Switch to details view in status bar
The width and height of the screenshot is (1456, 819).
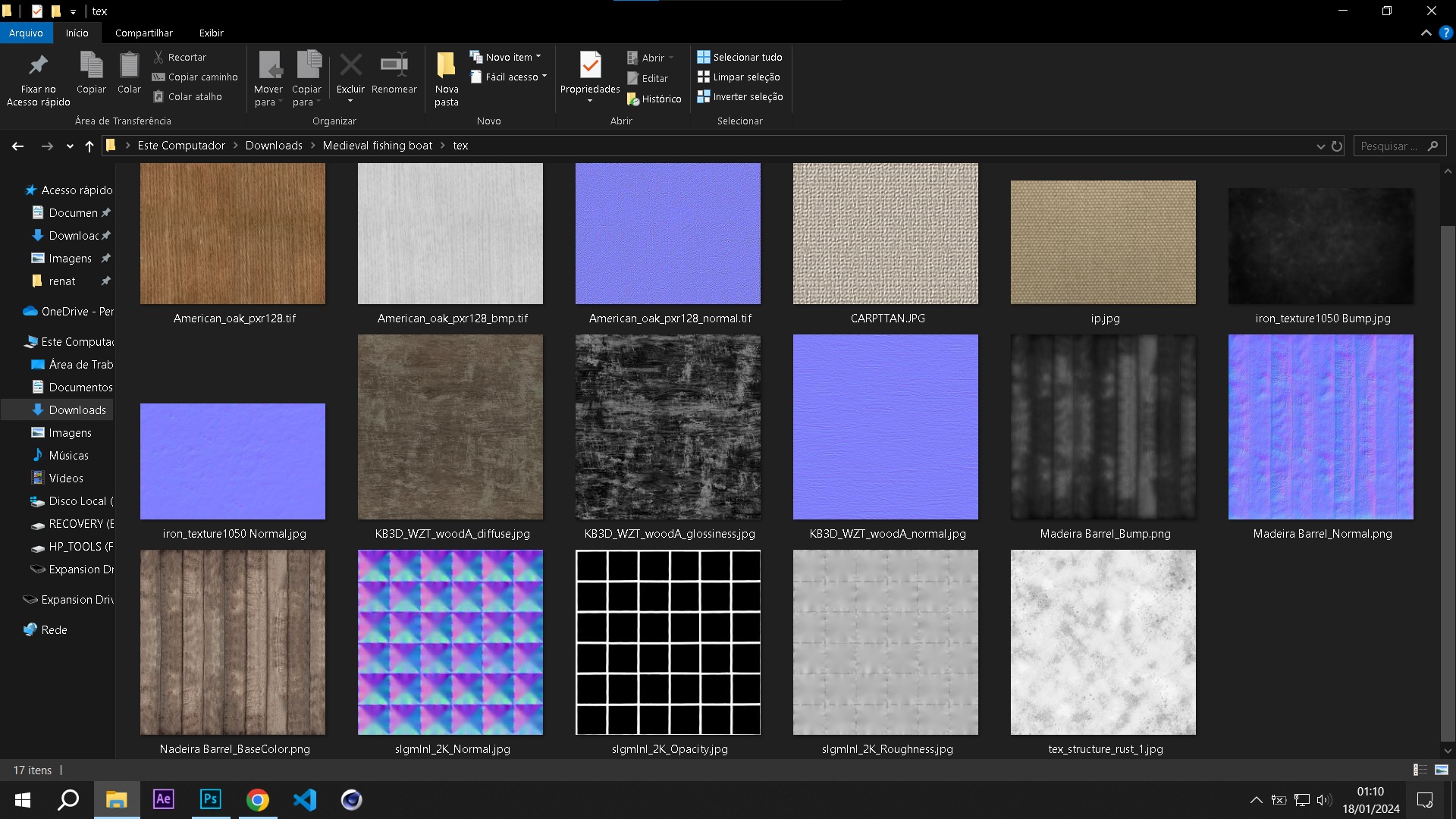[x=1420, y=770]
